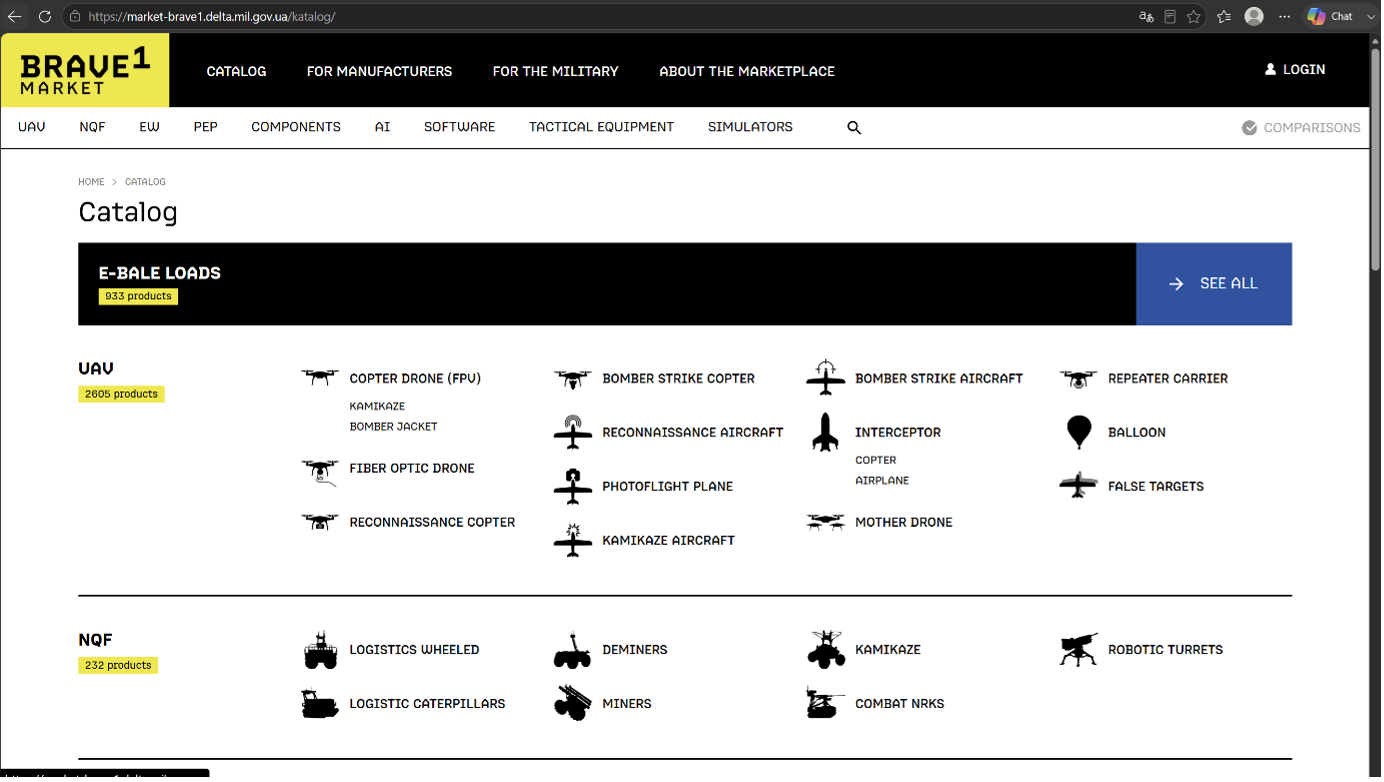Click the Miners vehicle icon
The height and width of the screenshot is (782, 1384).
pos(573,703)
